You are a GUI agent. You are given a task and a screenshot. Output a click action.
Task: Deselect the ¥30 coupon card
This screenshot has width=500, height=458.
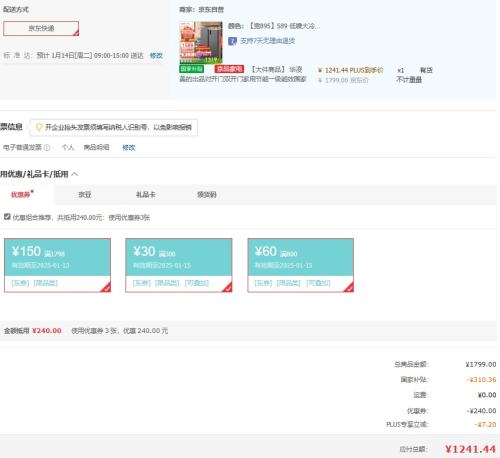pos(179,265)
